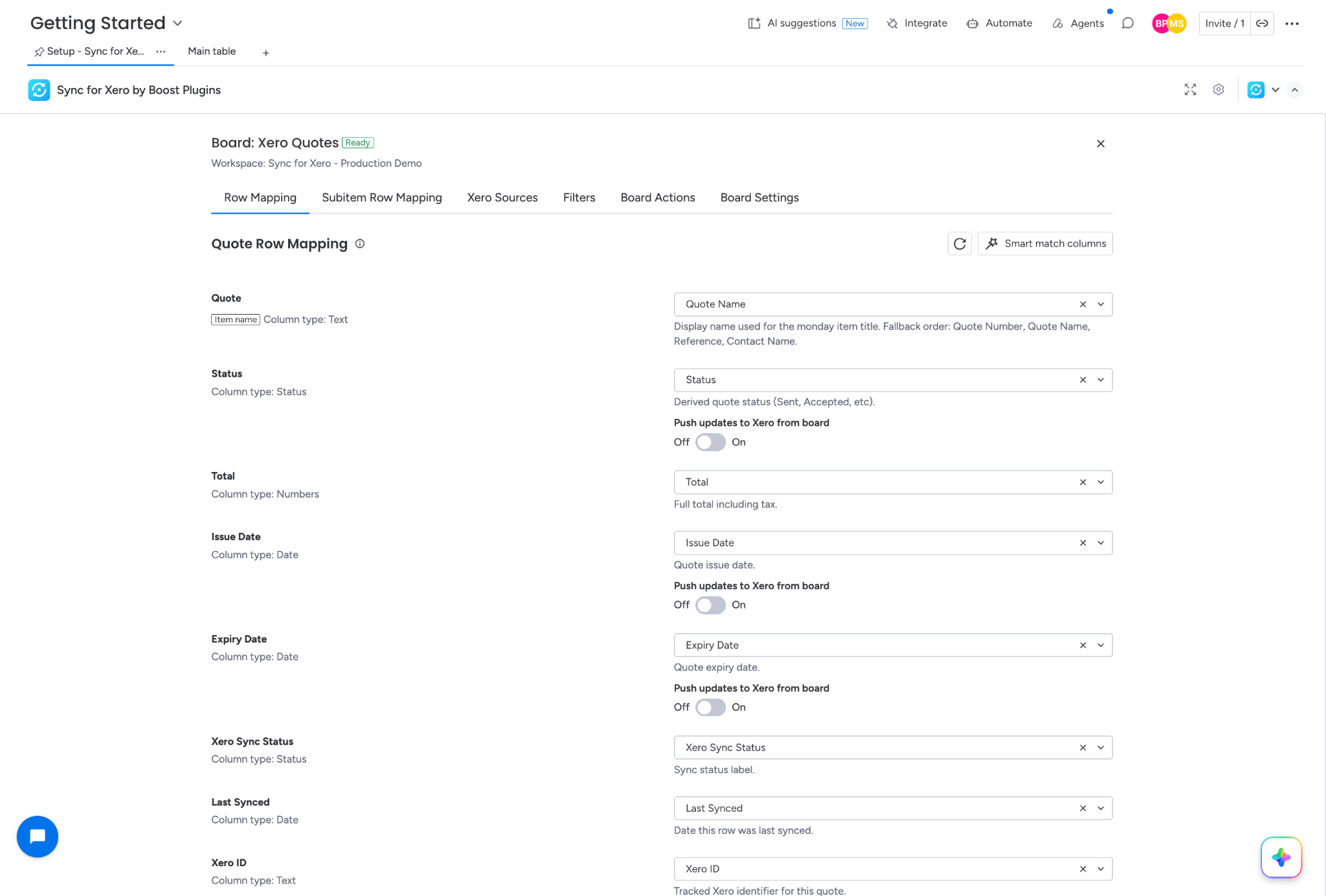Clear the Last Synced selection
1326x896 pixels.
(x=1083, y=809)
